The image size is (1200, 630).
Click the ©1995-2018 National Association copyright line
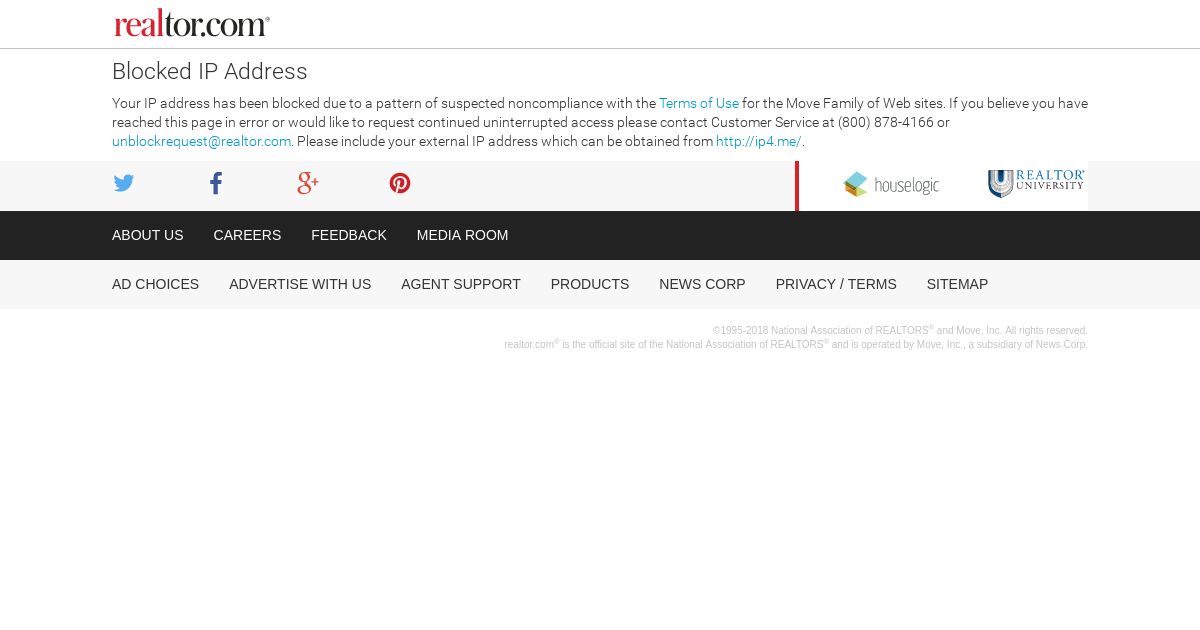[900, 330]
